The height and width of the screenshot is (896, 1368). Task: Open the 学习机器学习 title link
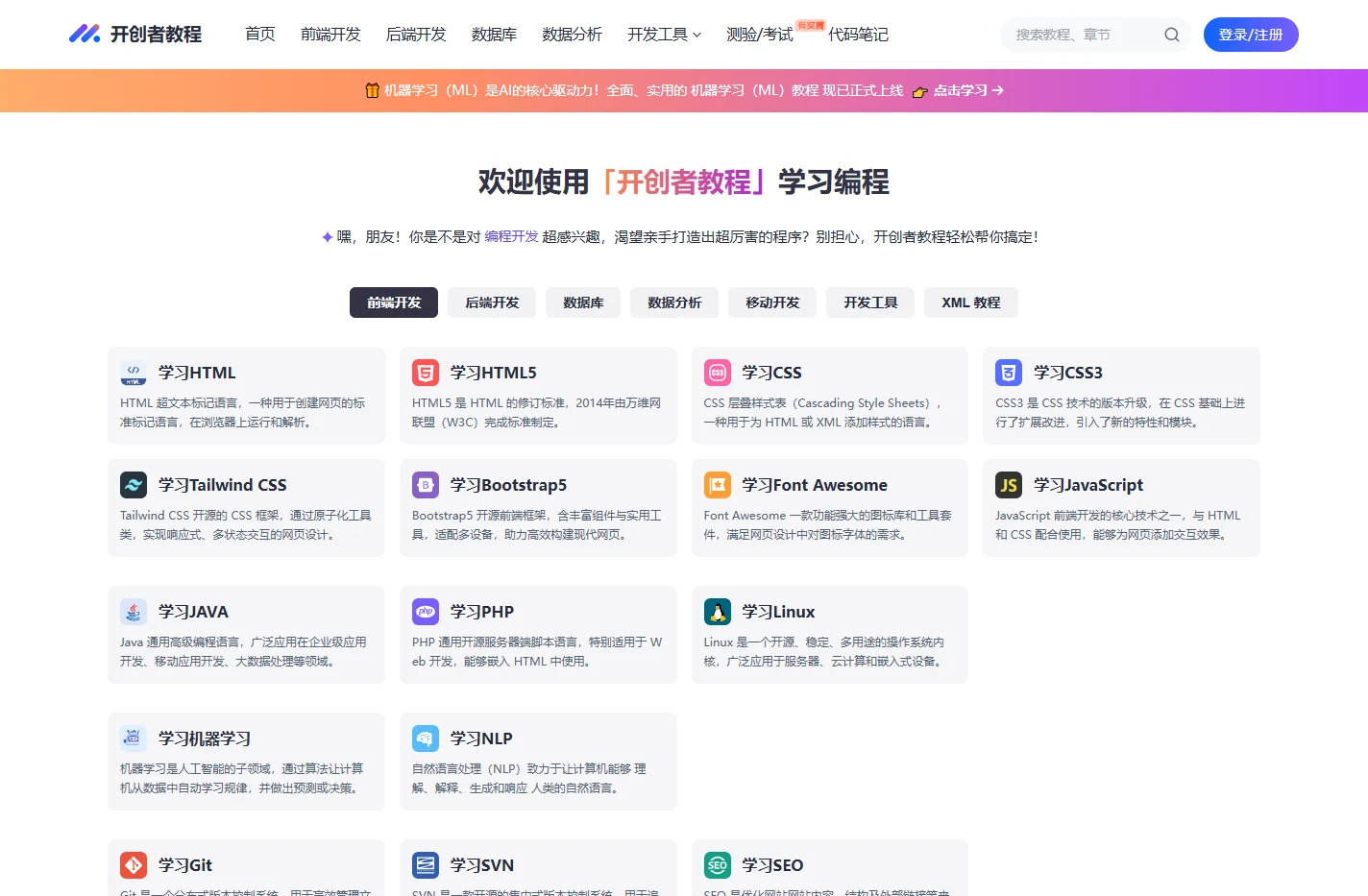205,739
